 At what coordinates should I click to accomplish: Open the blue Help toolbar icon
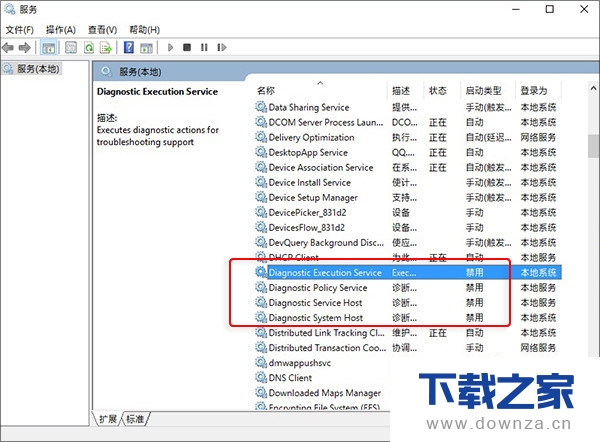click(x=128, y=47)
